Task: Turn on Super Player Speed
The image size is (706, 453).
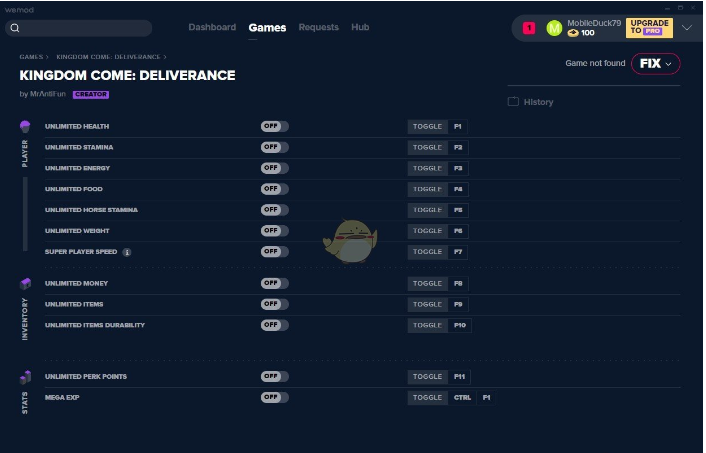Action: (274, 251)
